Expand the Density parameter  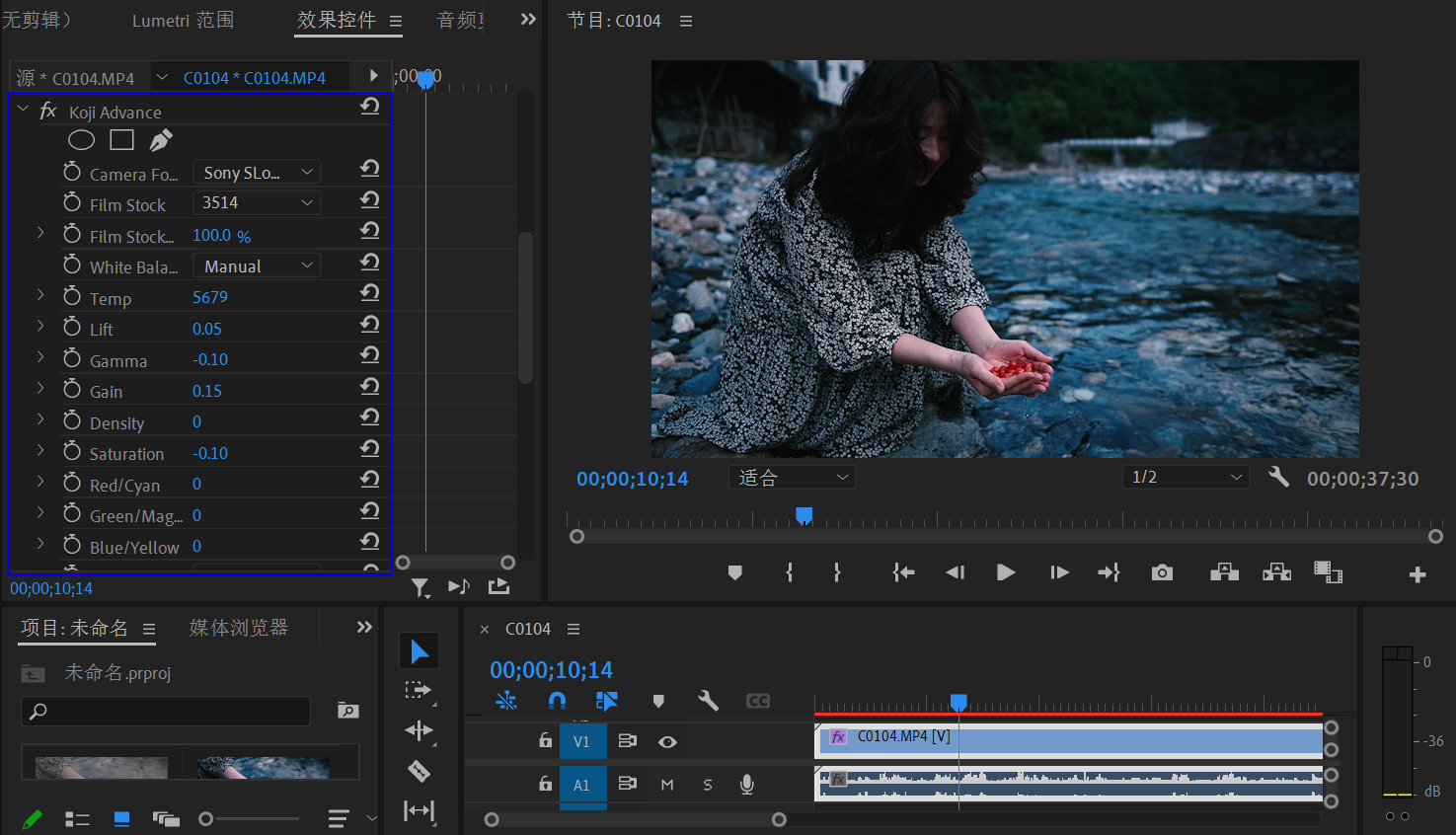click(x=40, y=418)
